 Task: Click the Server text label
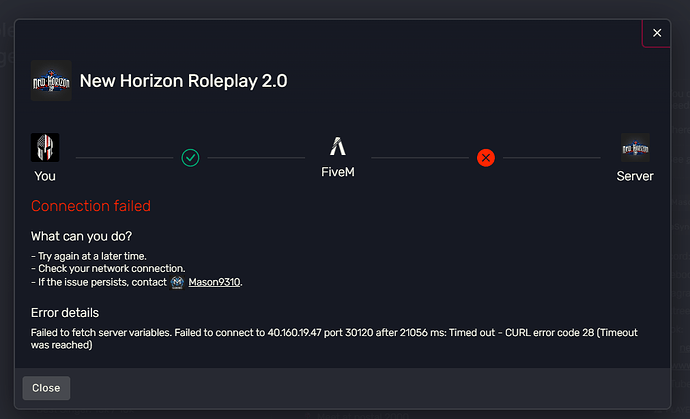tap(635, 176)
